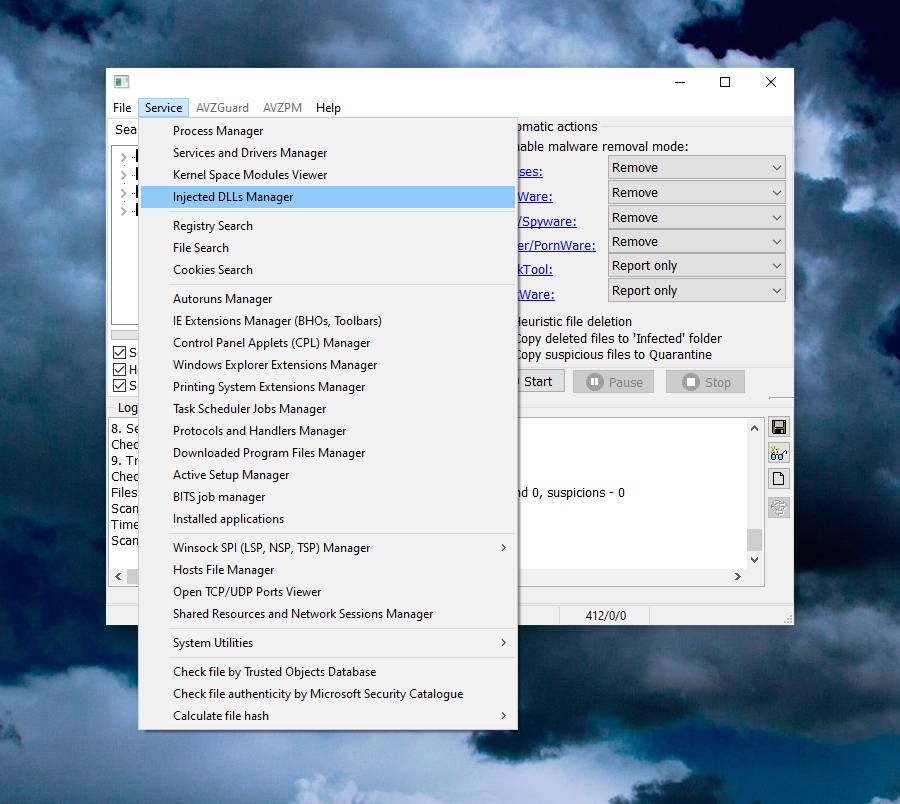Click the Stop button

click(x=705, y=382)
